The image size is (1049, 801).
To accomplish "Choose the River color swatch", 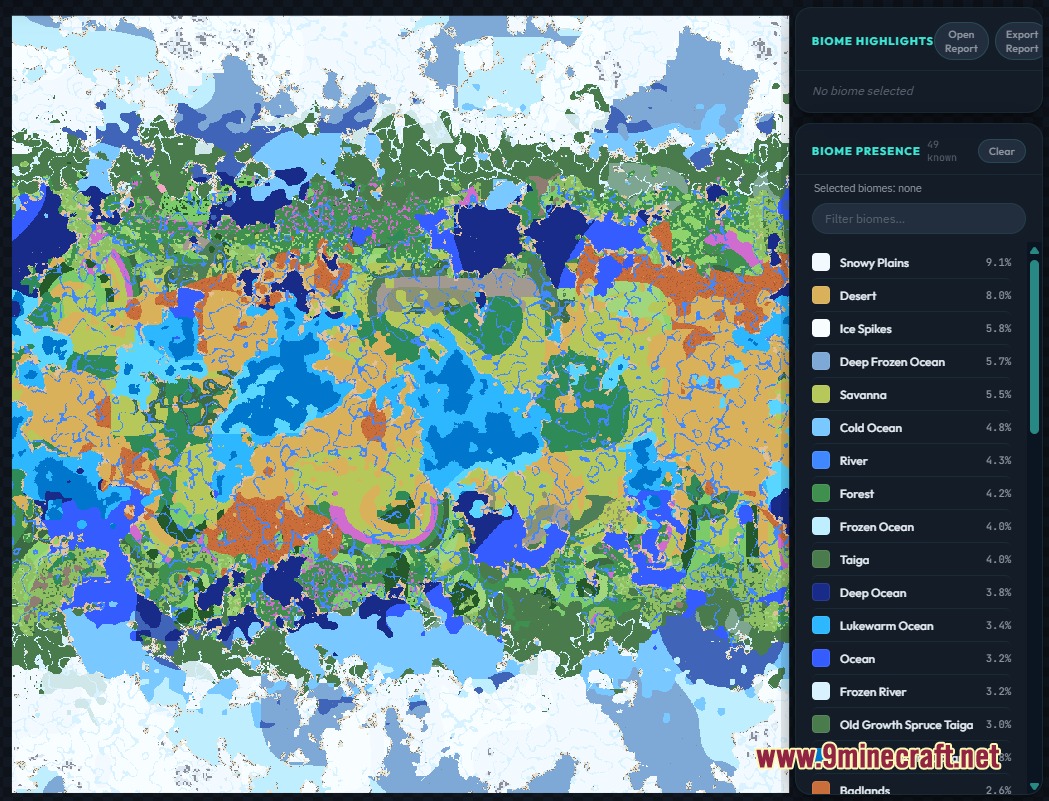I will tap(821, 460).
